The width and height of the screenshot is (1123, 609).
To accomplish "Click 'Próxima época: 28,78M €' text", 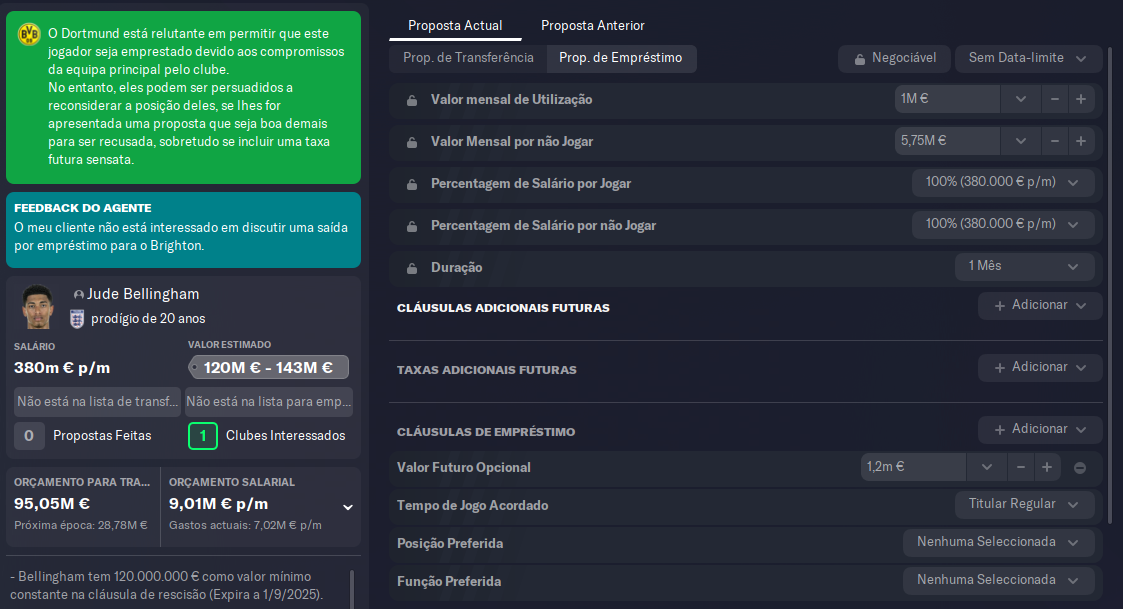I will coord(81,526).
